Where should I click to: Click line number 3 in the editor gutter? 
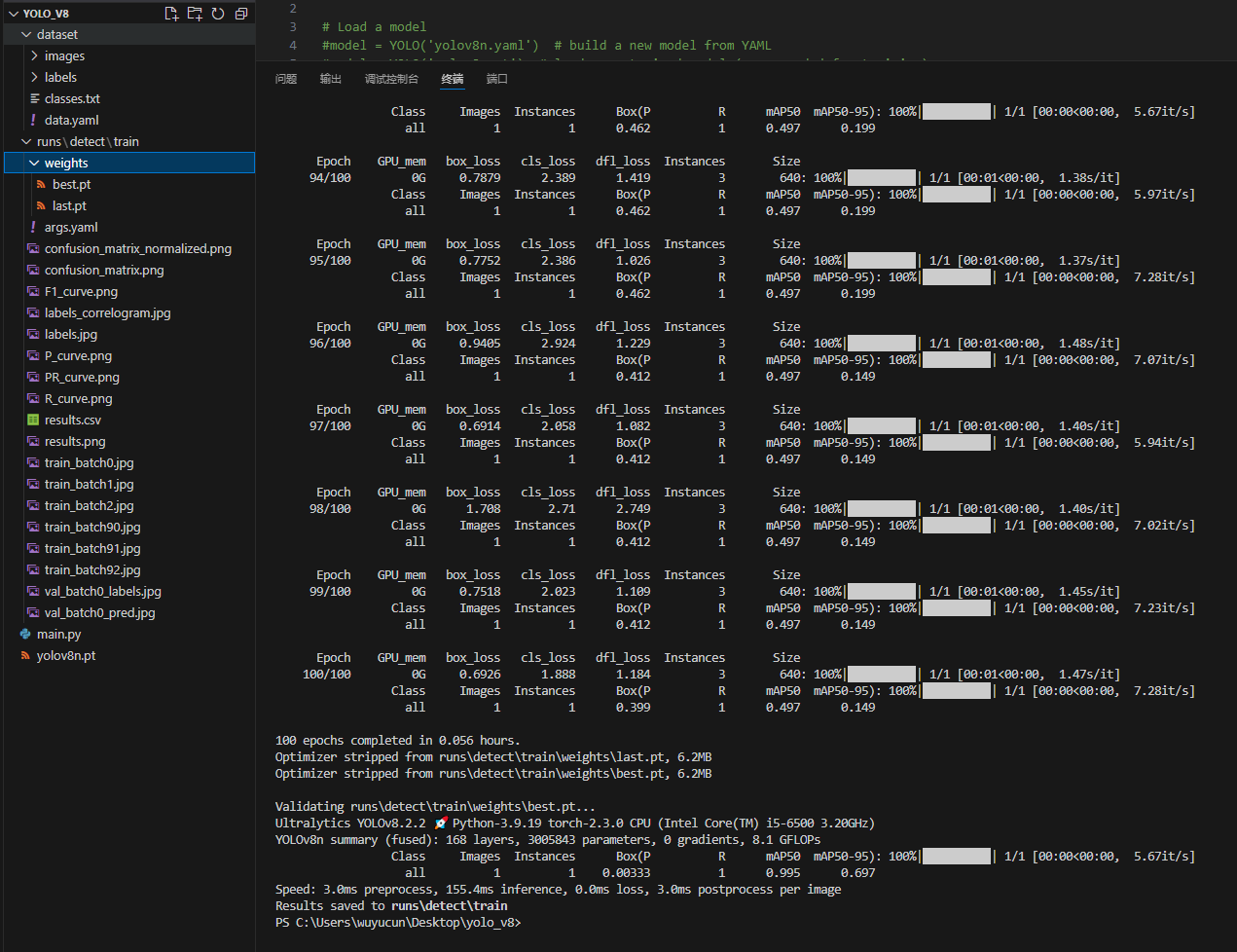(293, 26)
